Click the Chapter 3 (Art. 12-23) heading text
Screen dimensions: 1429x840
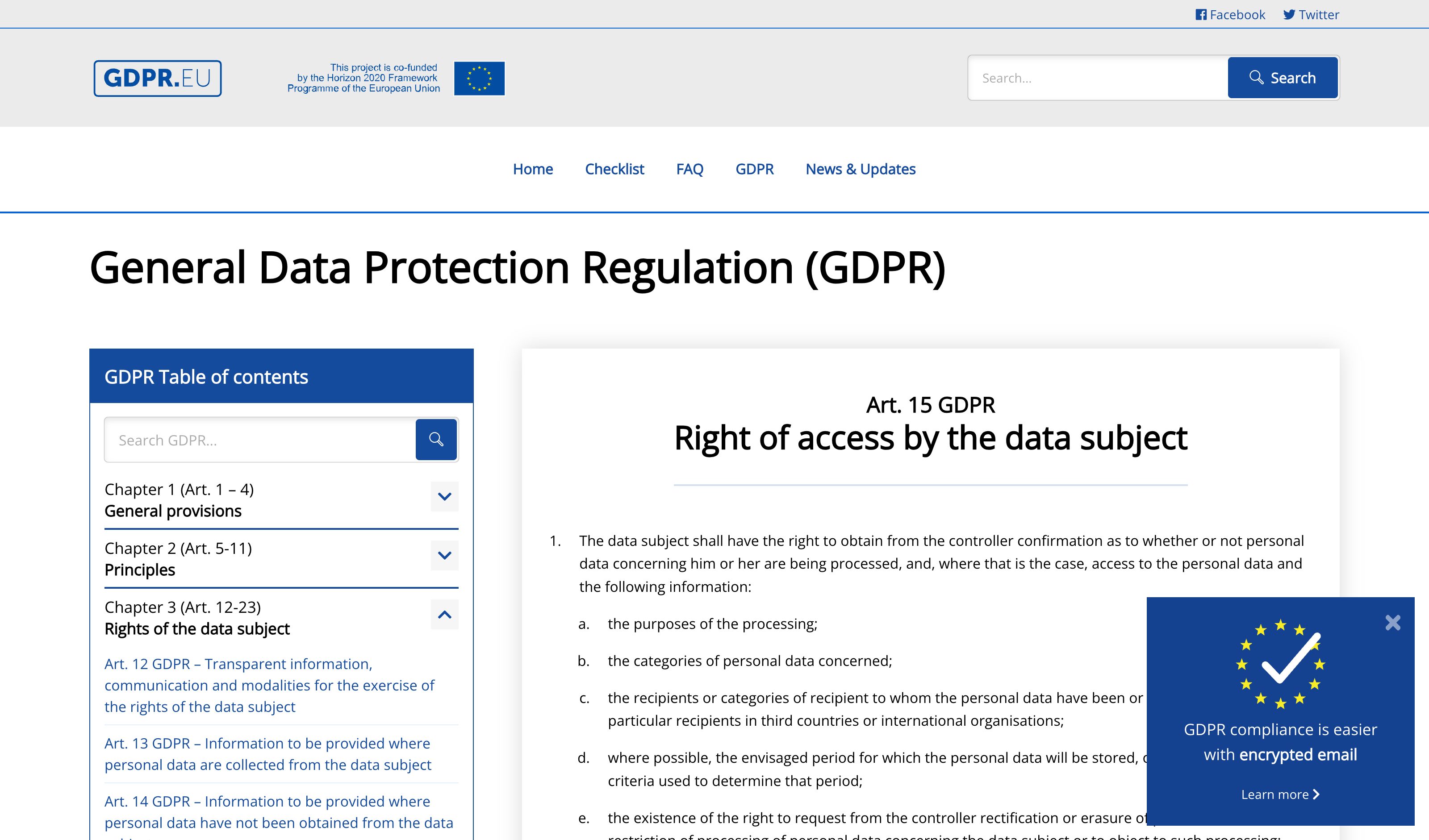[x=183, y=607]
